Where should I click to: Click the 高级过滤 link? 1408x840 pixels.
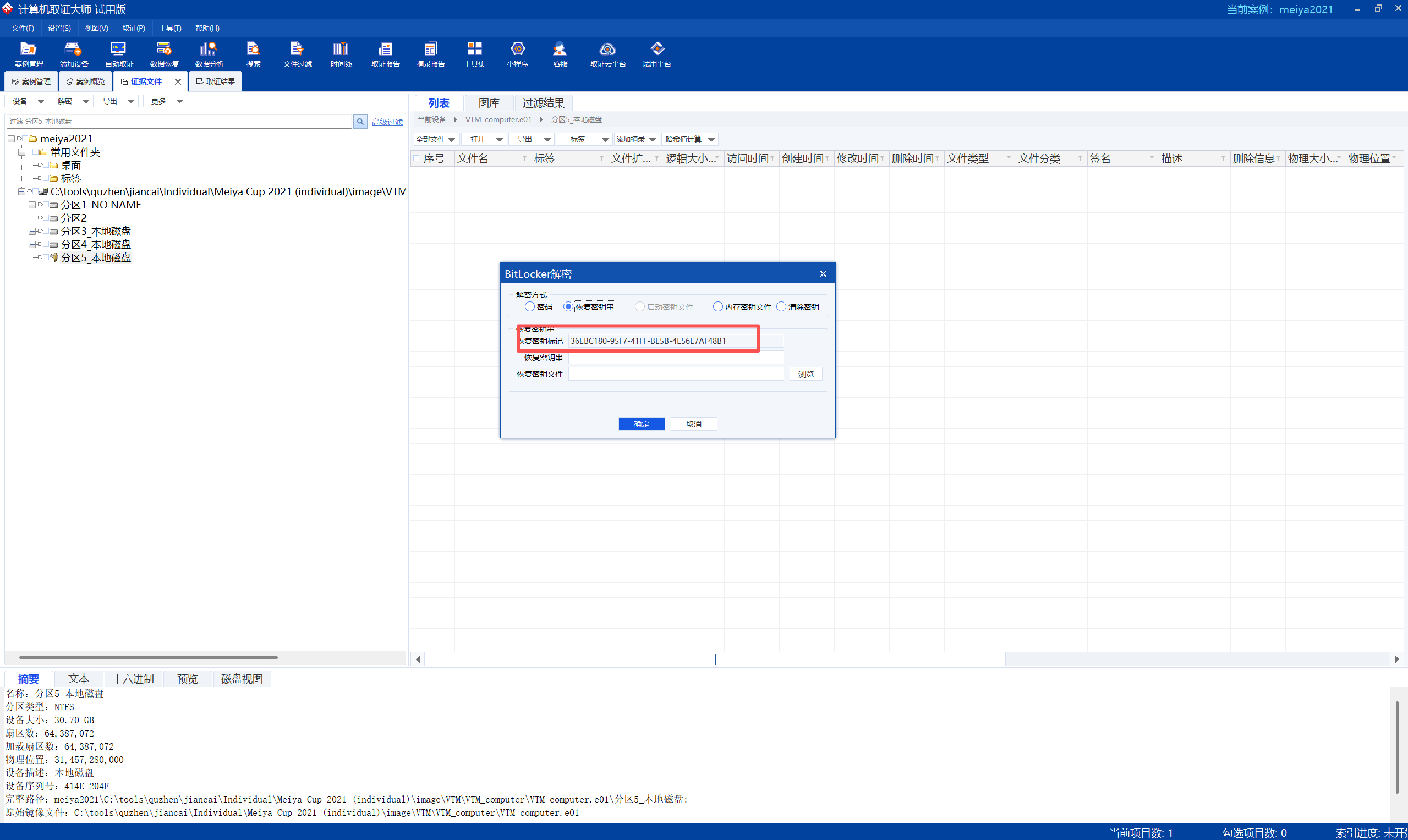pyautogui.click(x=387, y=122)
